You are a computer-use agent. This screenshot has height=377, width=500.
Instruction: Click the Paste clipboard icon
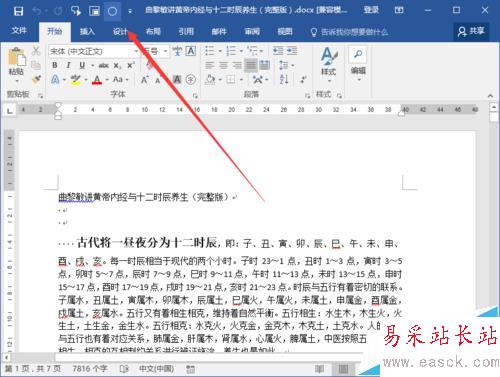coord(17,57)
